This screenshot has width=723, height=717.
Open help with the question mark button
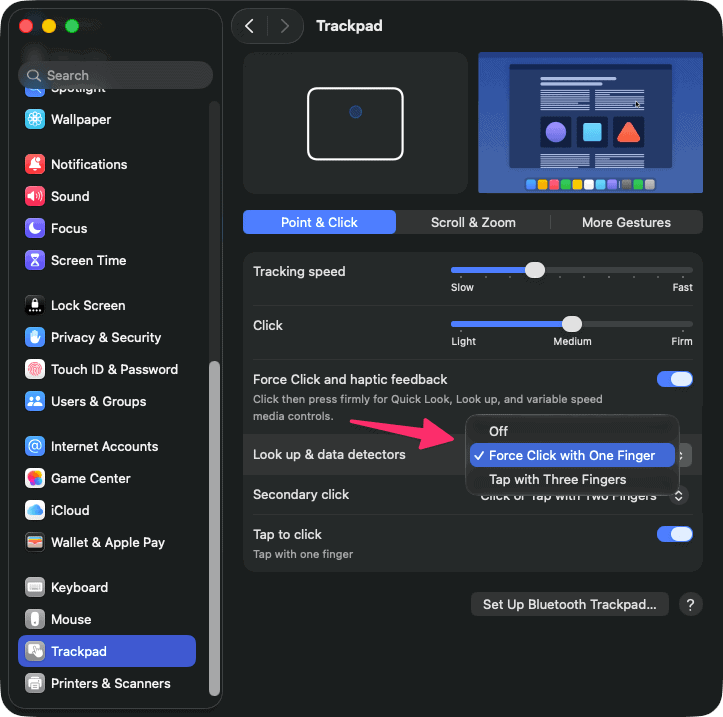[x=690, y=604]
